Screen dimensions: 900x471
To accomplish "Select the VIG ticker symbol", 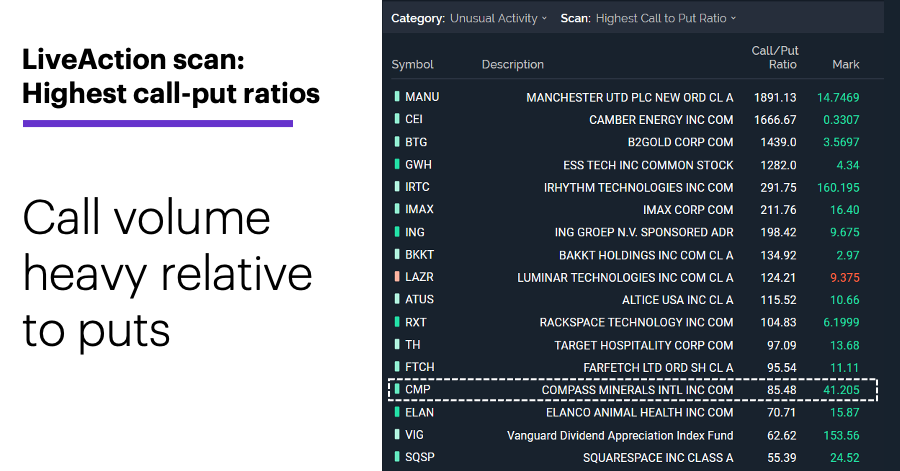I will pos(414,435).
